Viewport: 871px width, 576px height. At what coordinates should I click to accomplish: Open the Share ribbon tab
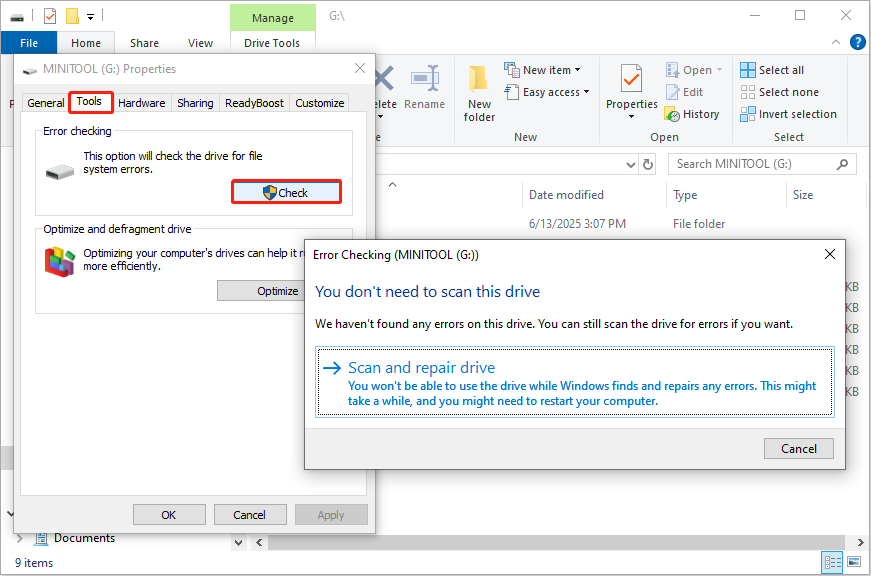pyautogui.click(x=144, y=43)
